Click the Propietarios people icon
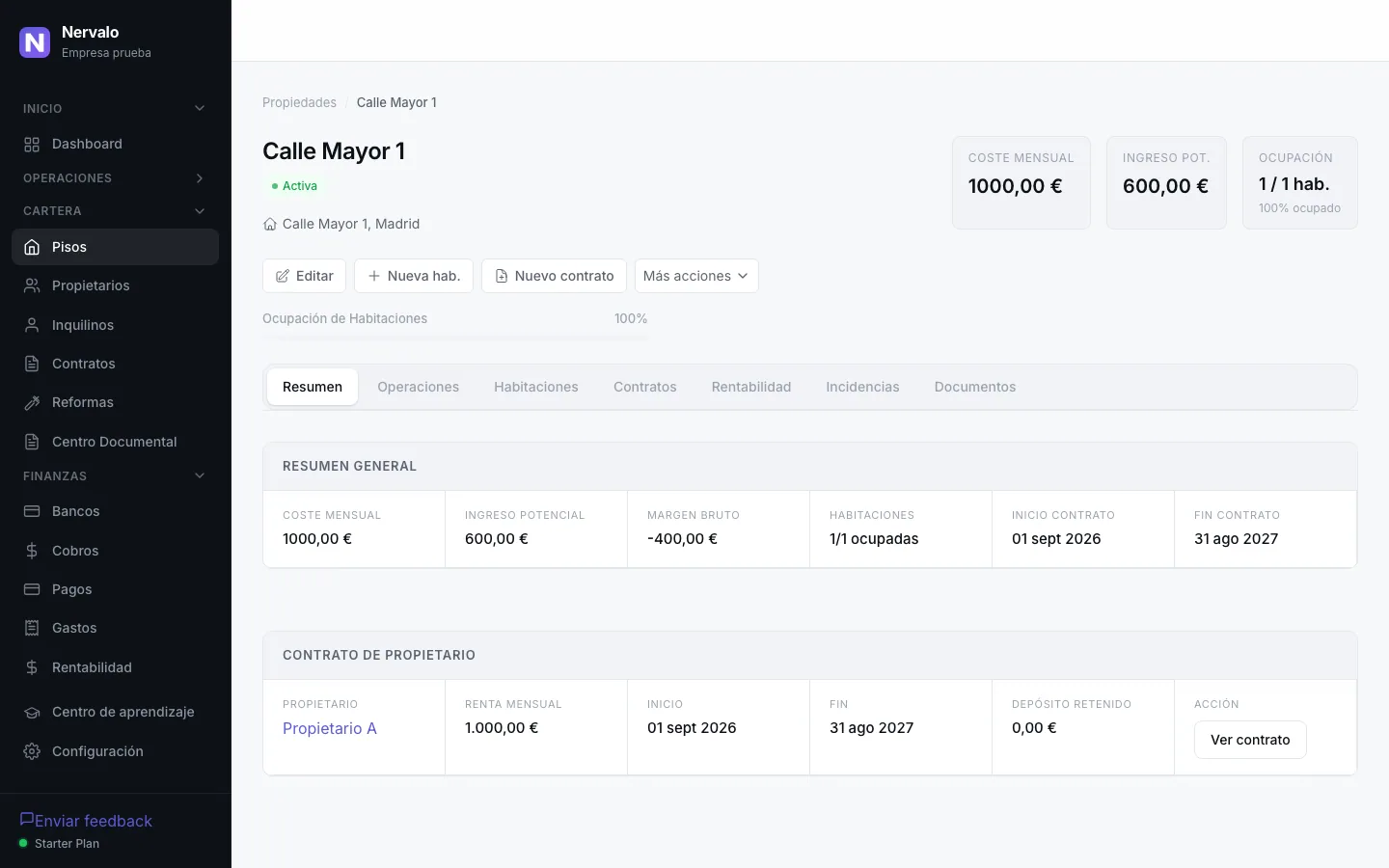 (32, 285)
